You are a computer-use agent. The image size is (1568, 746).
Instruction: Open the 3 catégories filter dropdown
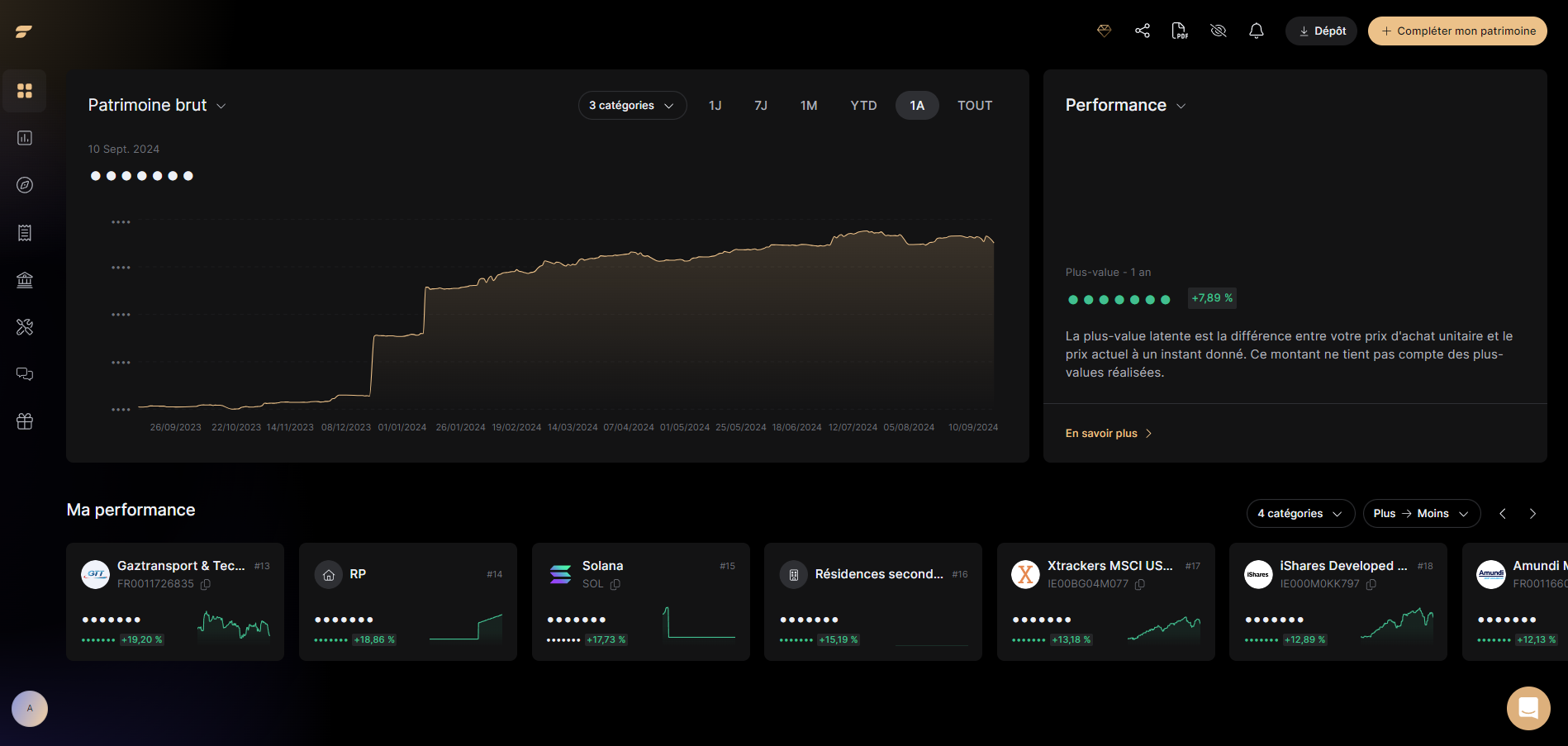[632, 106]
